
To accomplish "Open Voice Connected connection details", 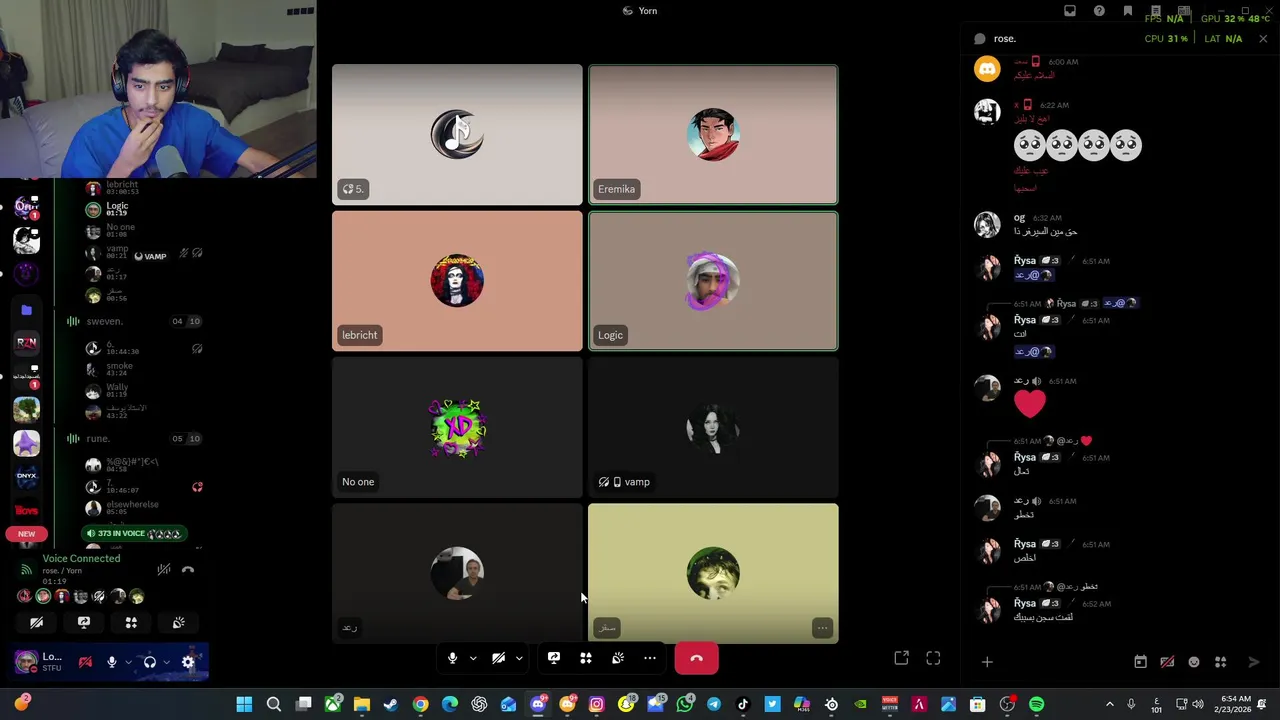I will 81,559.
